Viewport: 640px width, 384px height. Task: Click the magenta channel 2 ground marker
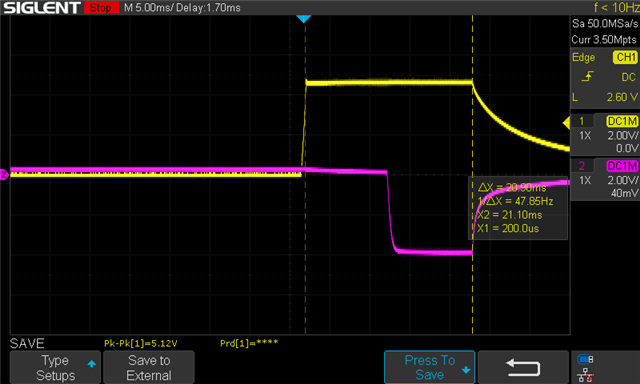click(4, 175)
